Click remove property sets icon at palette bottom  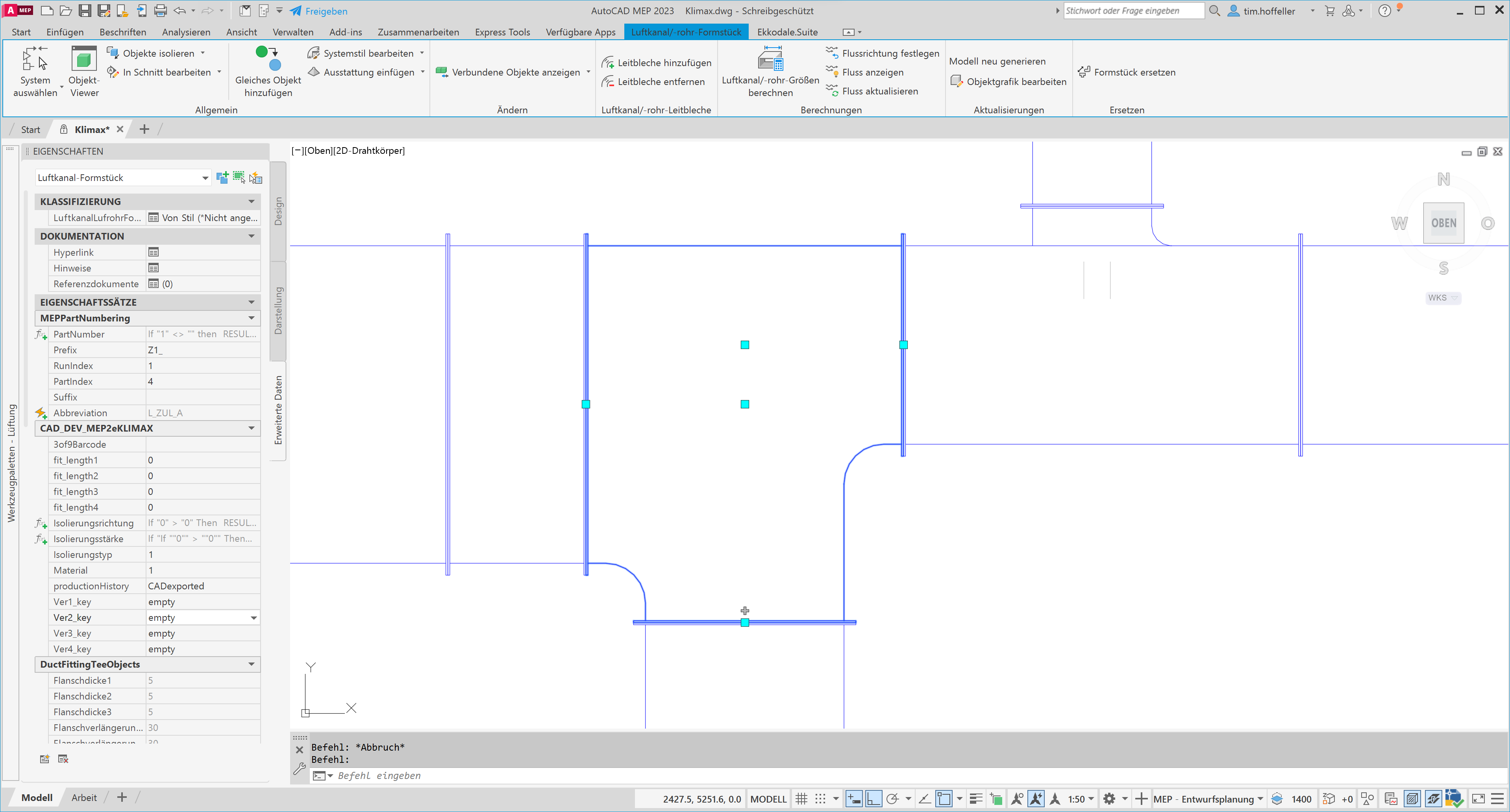[x=63, y=758]
